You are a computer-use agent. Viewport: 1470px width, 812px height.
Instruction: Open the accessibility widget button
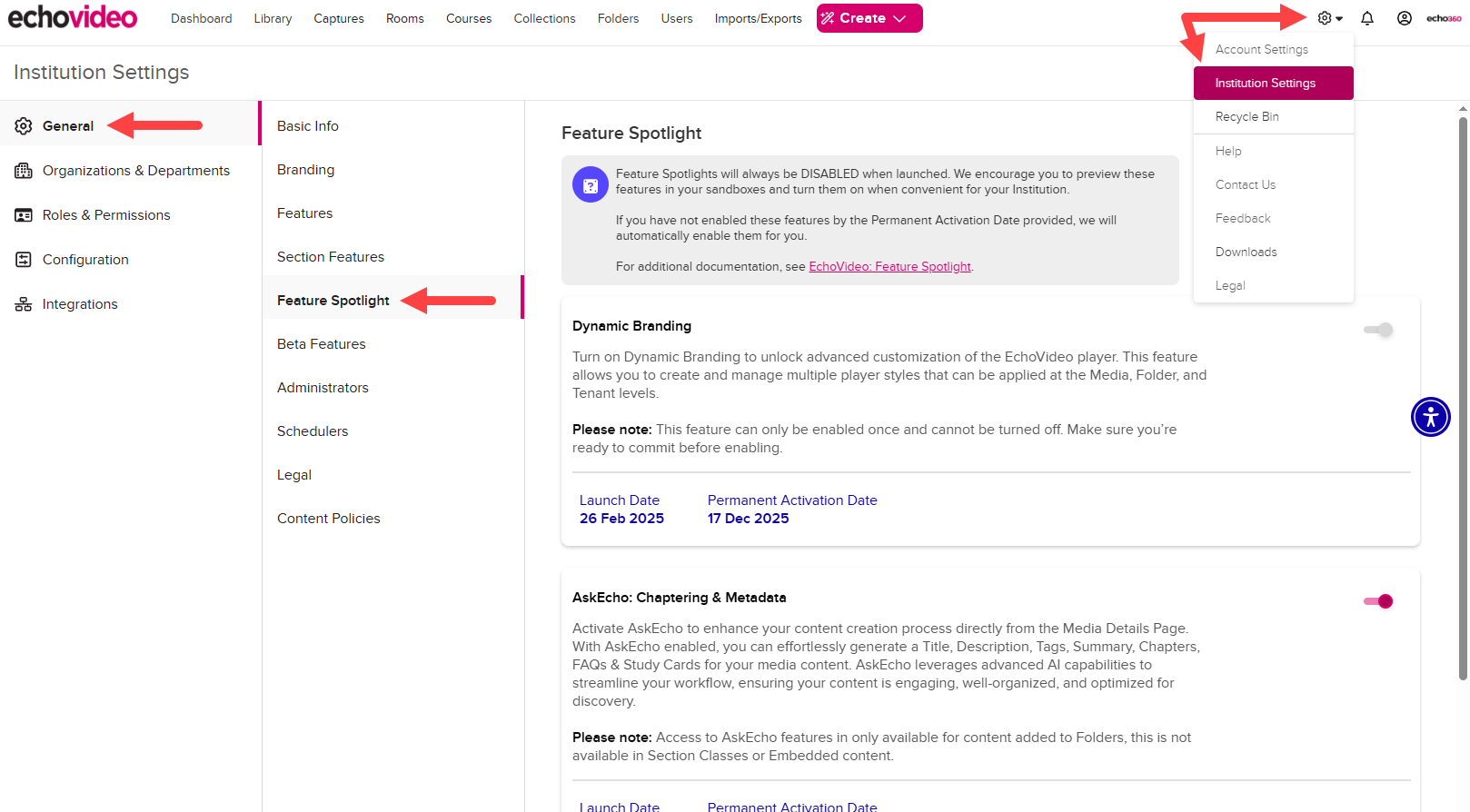pyautogui.click(x=1431, y=417)
